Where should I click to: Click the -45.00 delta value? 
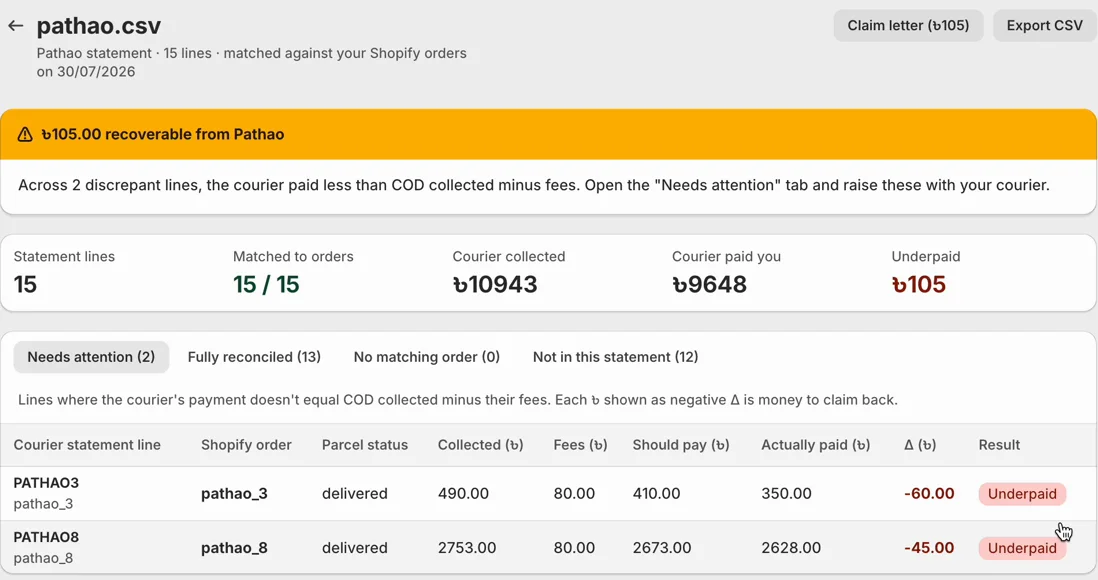tap(929, 548)
